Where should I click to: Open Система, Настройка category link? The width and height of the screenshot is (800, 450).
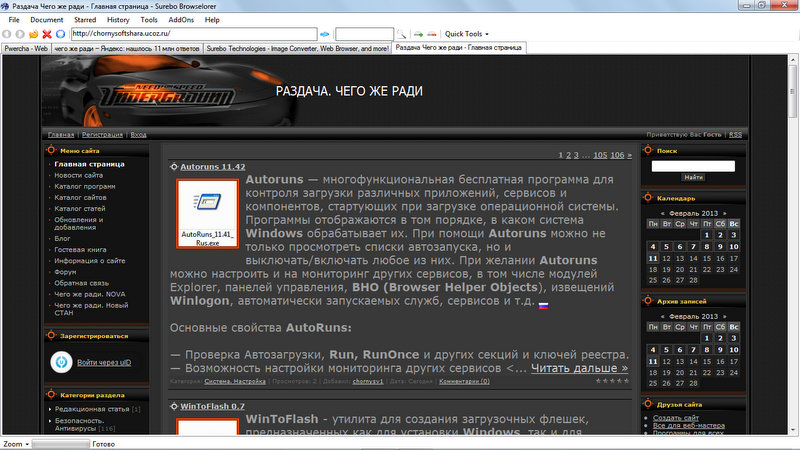pos(235,381)
